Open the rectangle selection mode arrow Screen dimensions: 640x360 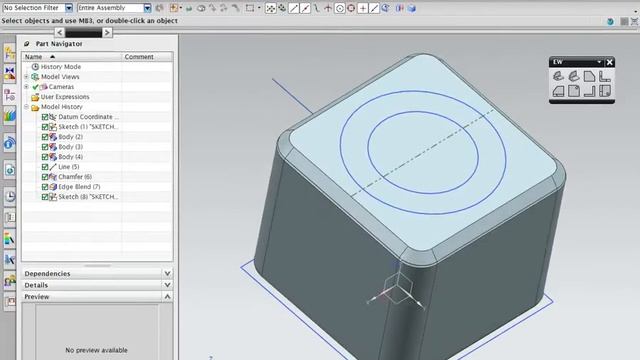259,8
